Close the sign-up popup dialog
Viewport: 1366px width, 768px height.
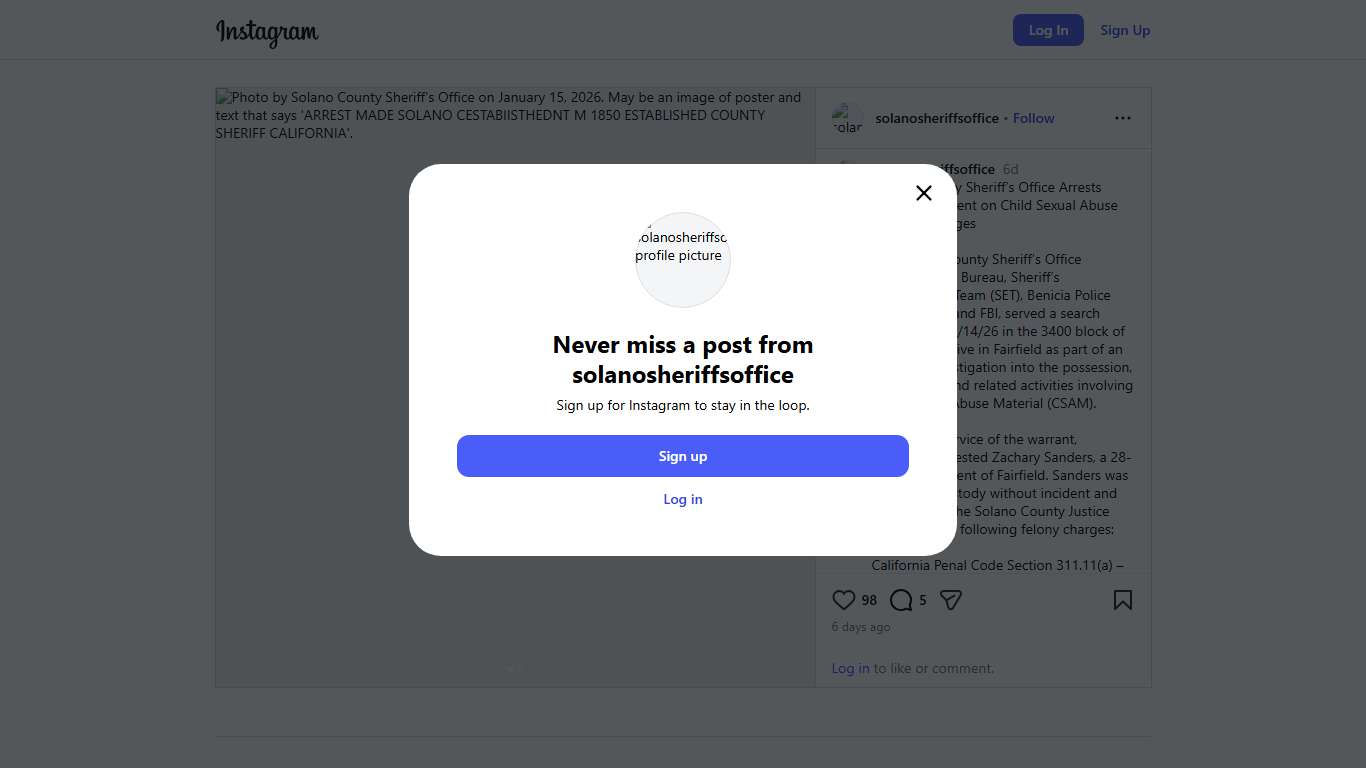[924, 193]
